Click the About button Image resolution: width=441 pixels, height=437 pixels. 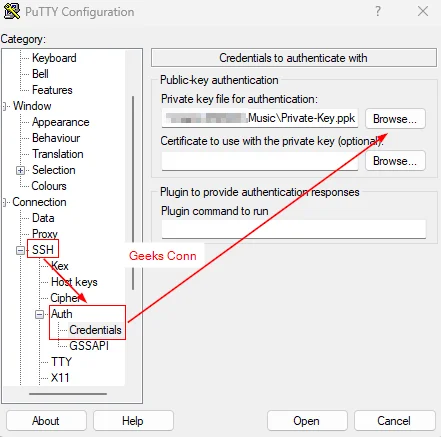pos(46,421)
